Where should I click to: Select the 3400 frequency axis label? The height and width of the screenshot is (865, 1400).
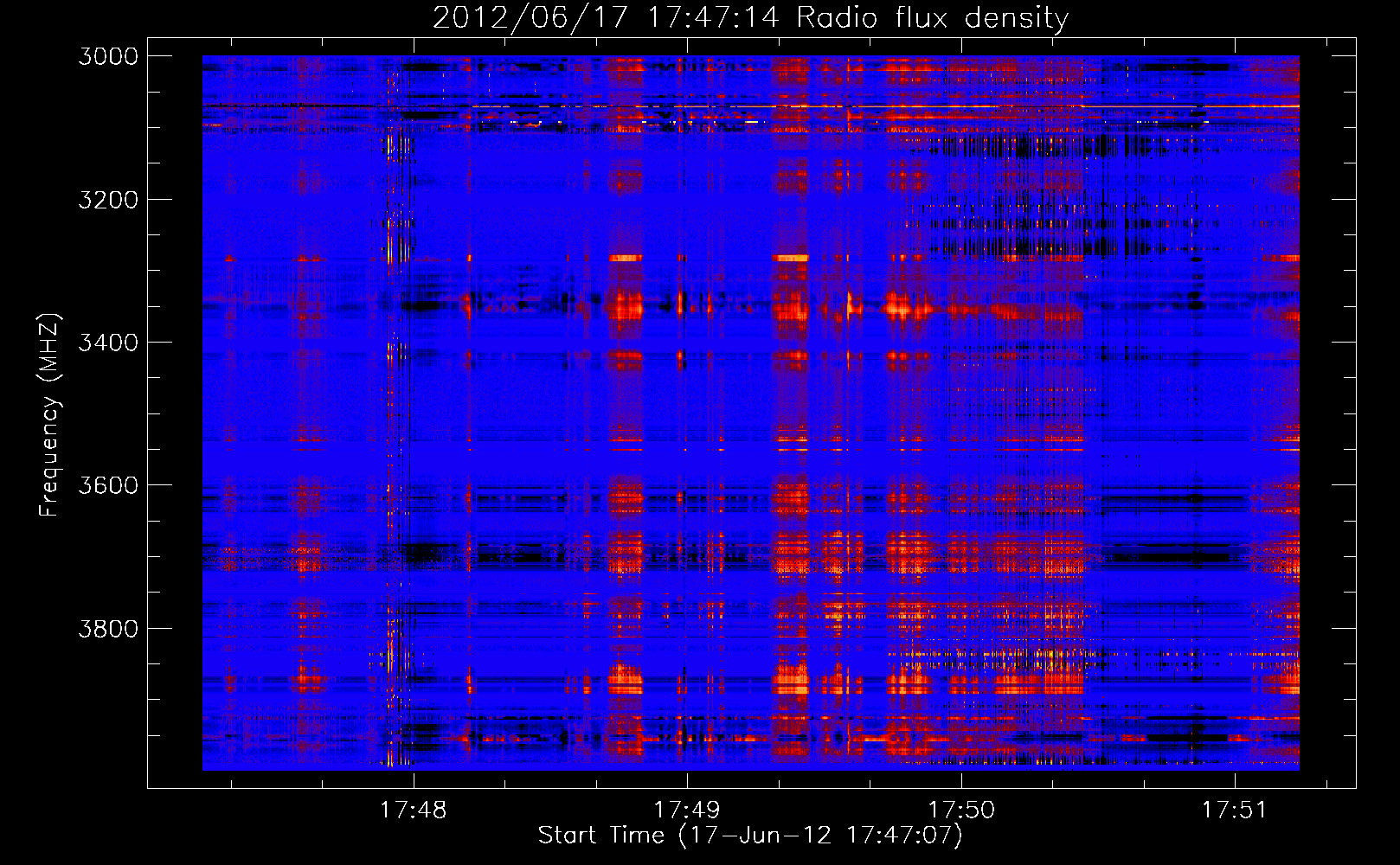click(108, 343)
